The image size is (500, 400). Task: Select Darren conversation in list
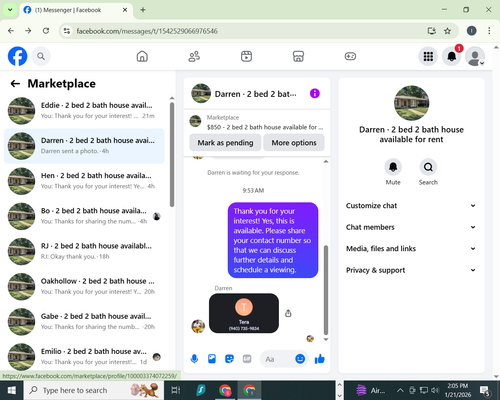pyautogui.click(x=84, y=146)
